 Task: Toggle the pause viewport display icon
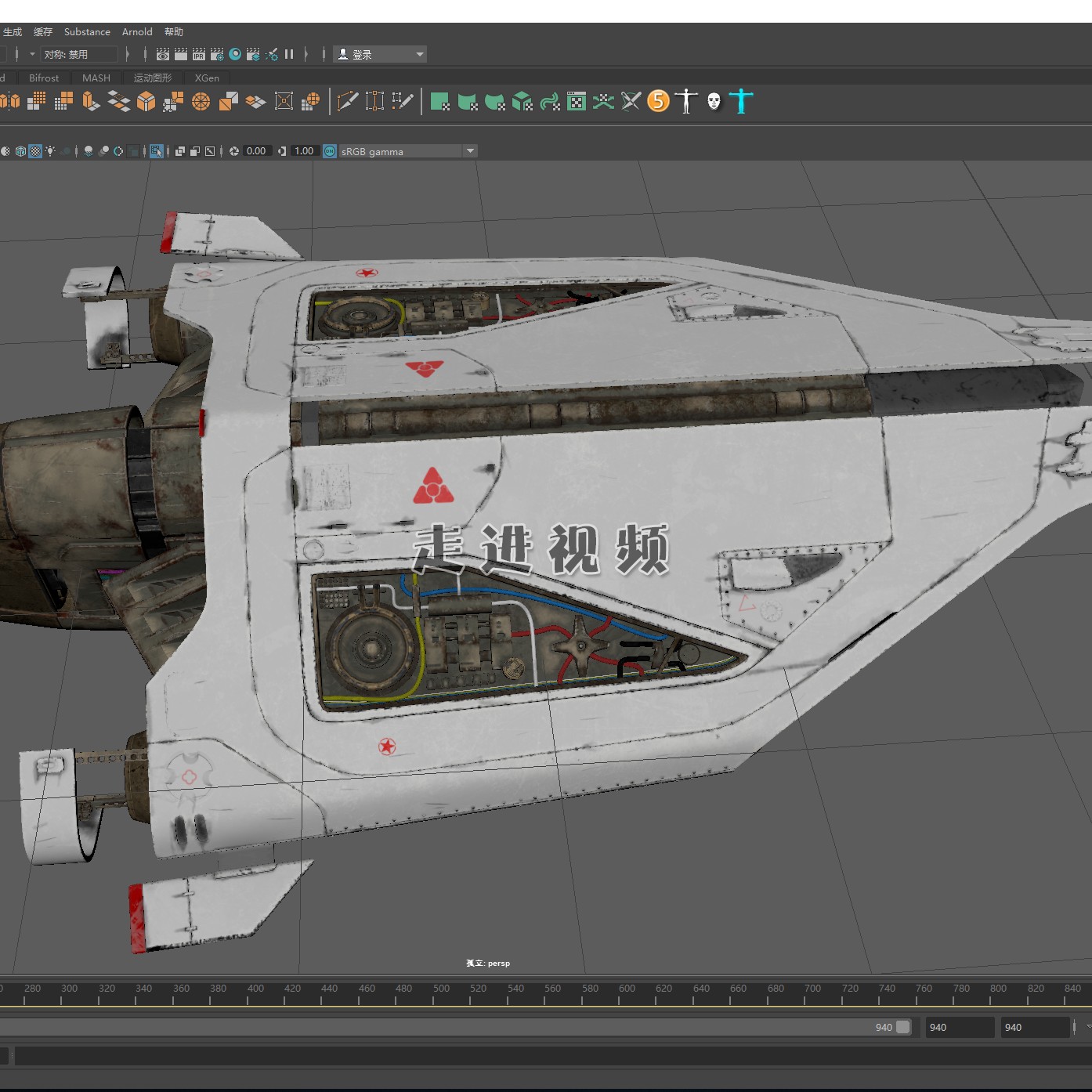click(x=289, y=54)
